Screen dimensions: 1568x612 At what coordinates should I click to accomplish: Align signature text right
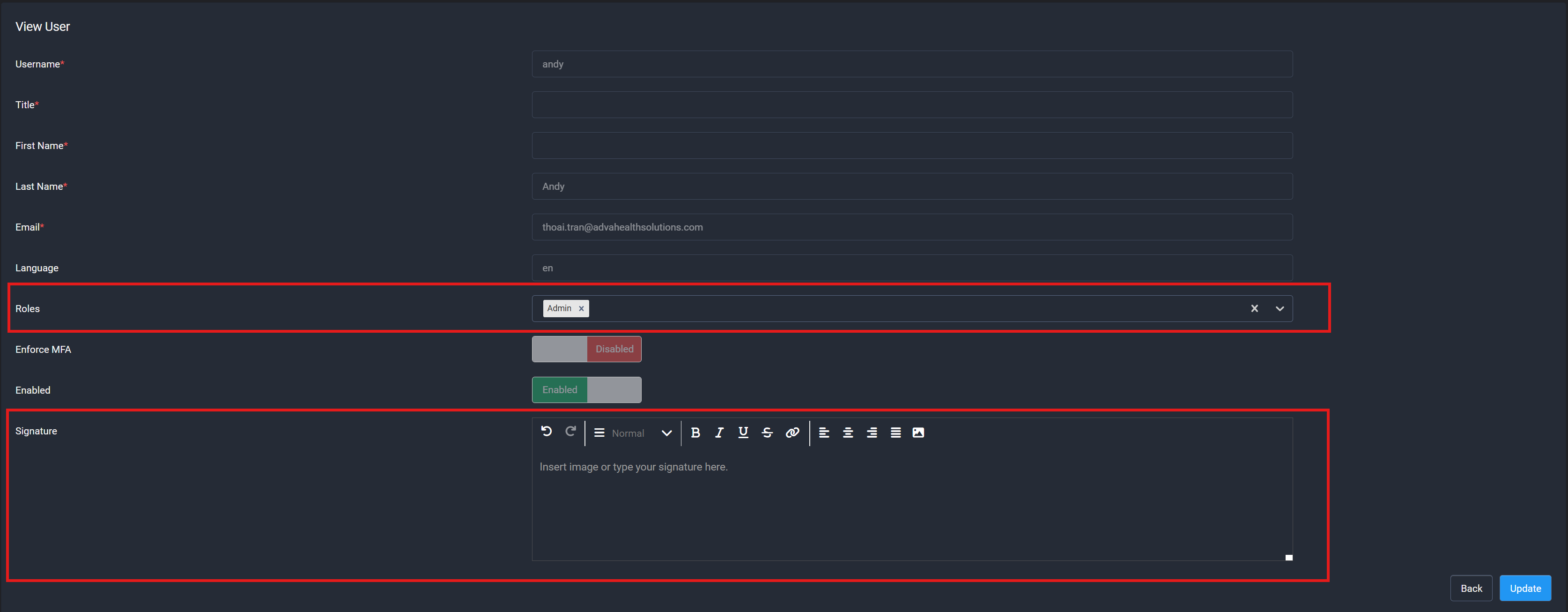872,433
